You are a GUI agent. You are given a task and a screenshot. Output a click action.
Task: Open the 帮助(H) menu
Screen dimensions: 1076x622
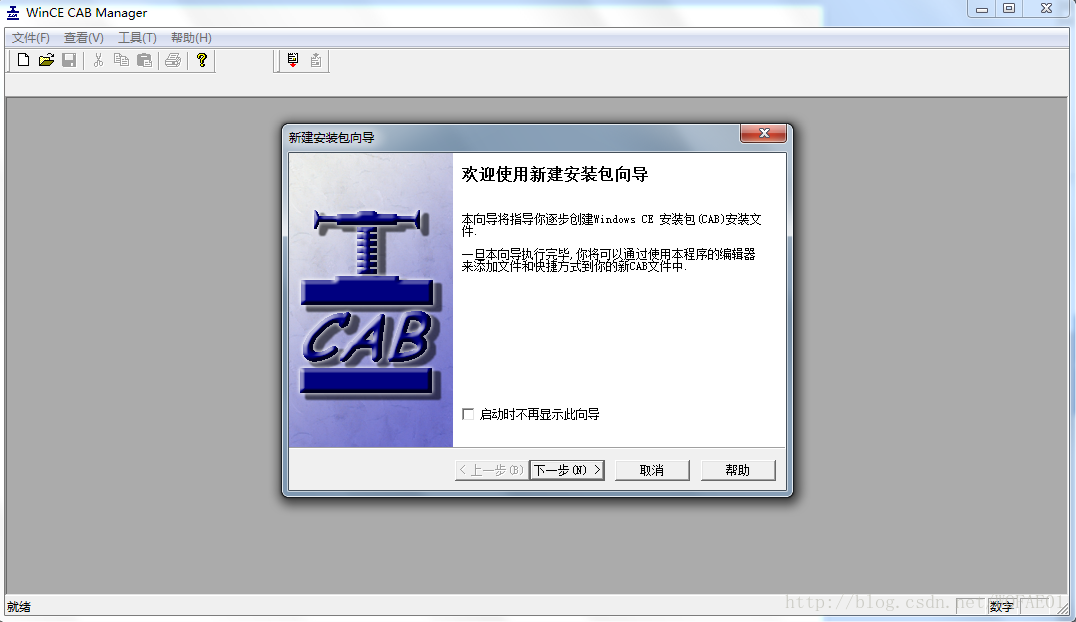pos(191,38)
